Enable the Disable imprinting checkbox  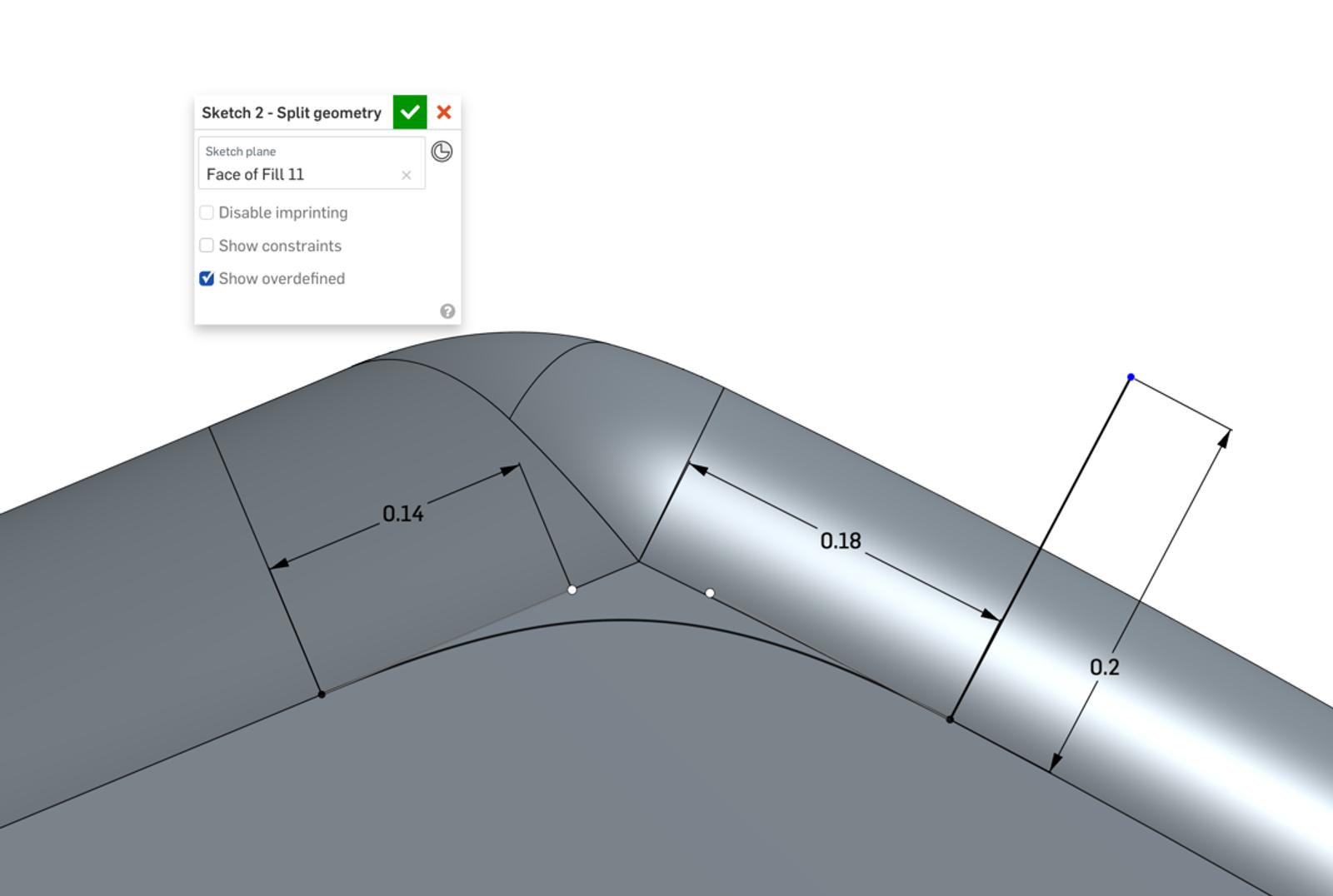[x=207, y=213]
